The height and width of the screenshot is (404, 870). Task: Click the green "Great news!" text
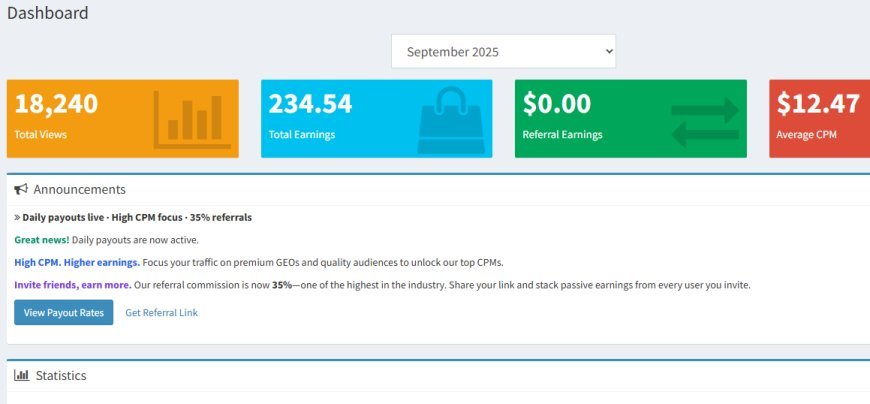tap(42, 240)
